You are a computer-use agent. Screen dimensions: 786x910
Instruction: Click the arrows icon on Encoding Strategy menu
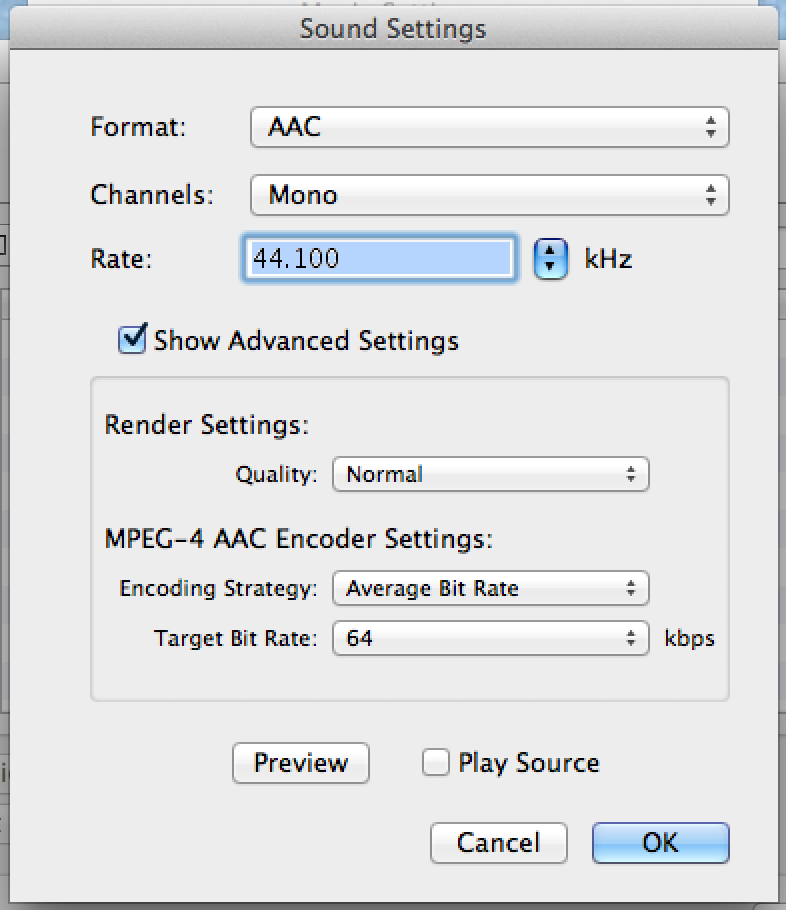click(x=631, y=588)
